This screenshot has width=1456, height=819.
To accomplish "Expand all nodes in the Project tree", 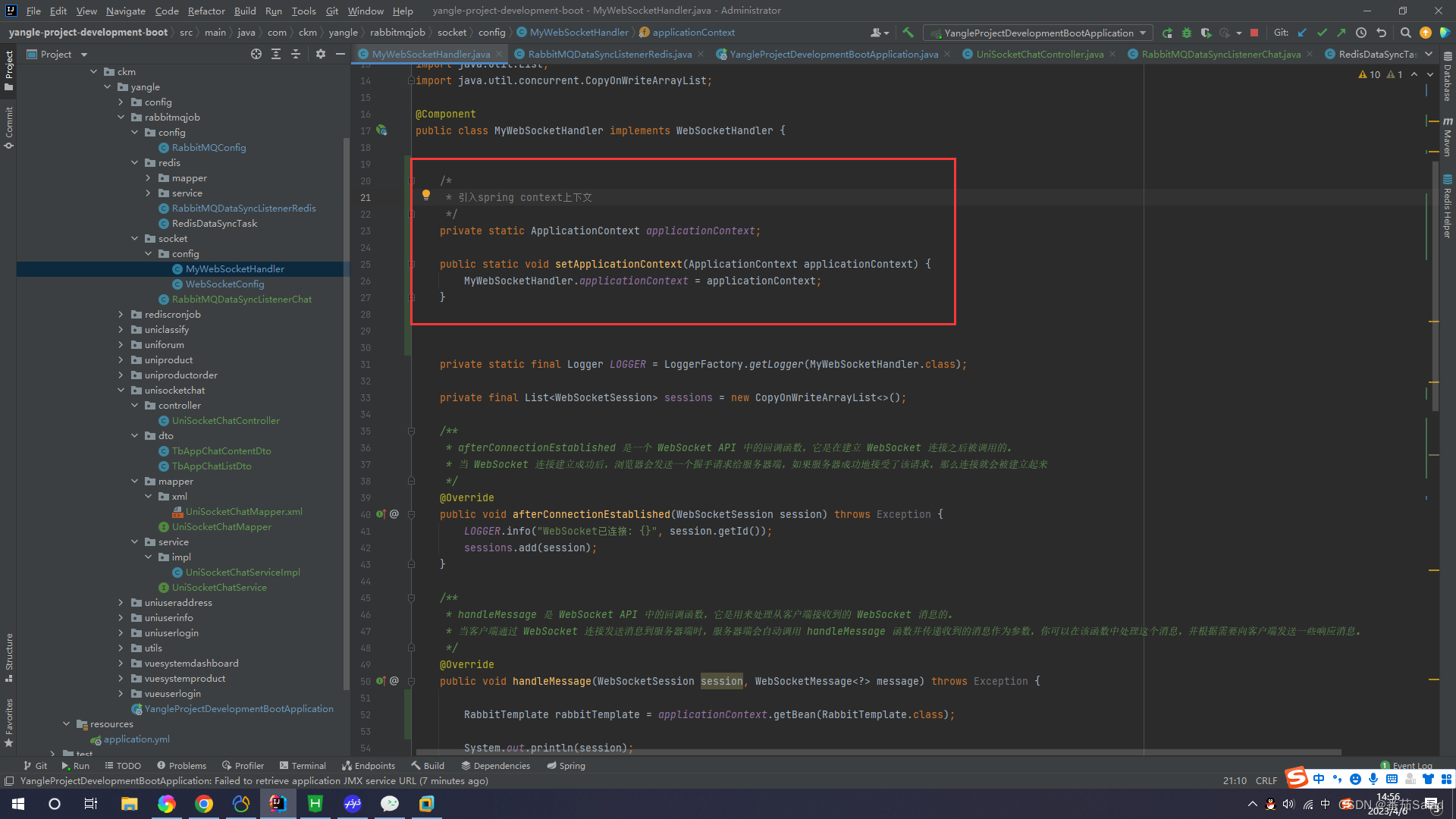I will click(276, 54).
